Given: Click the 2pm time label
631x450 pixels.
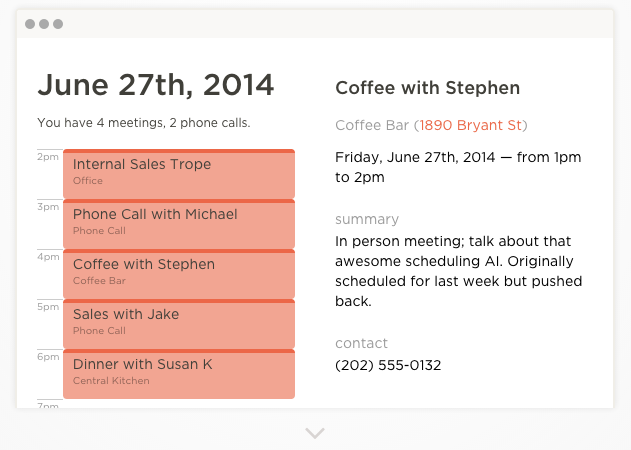Looking at the screenshot, I should [48, 157].
